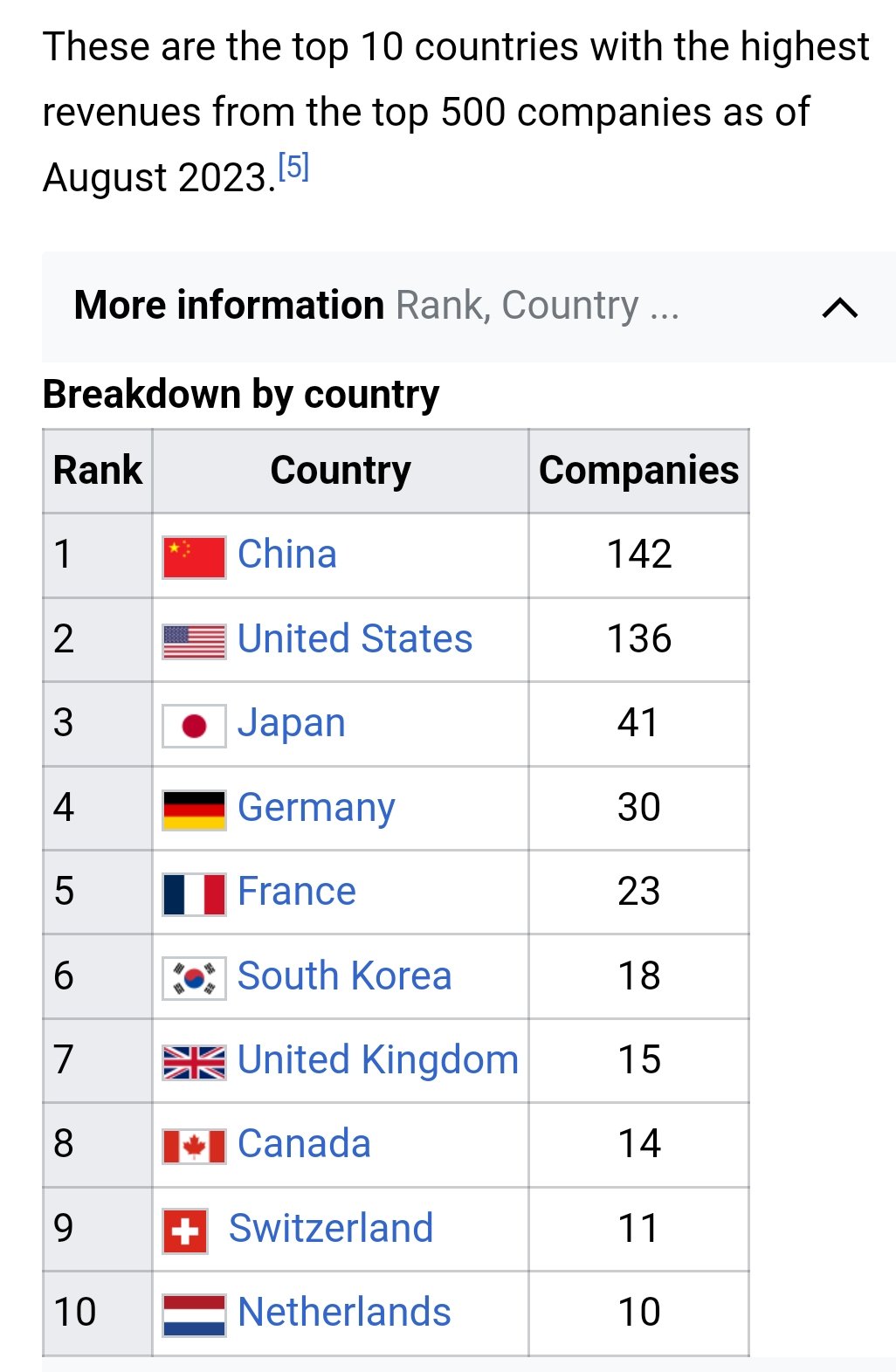The height and width of the screenshot is (1372, 896).
Task: Click the United States flag icon
Action: (194, 642)
